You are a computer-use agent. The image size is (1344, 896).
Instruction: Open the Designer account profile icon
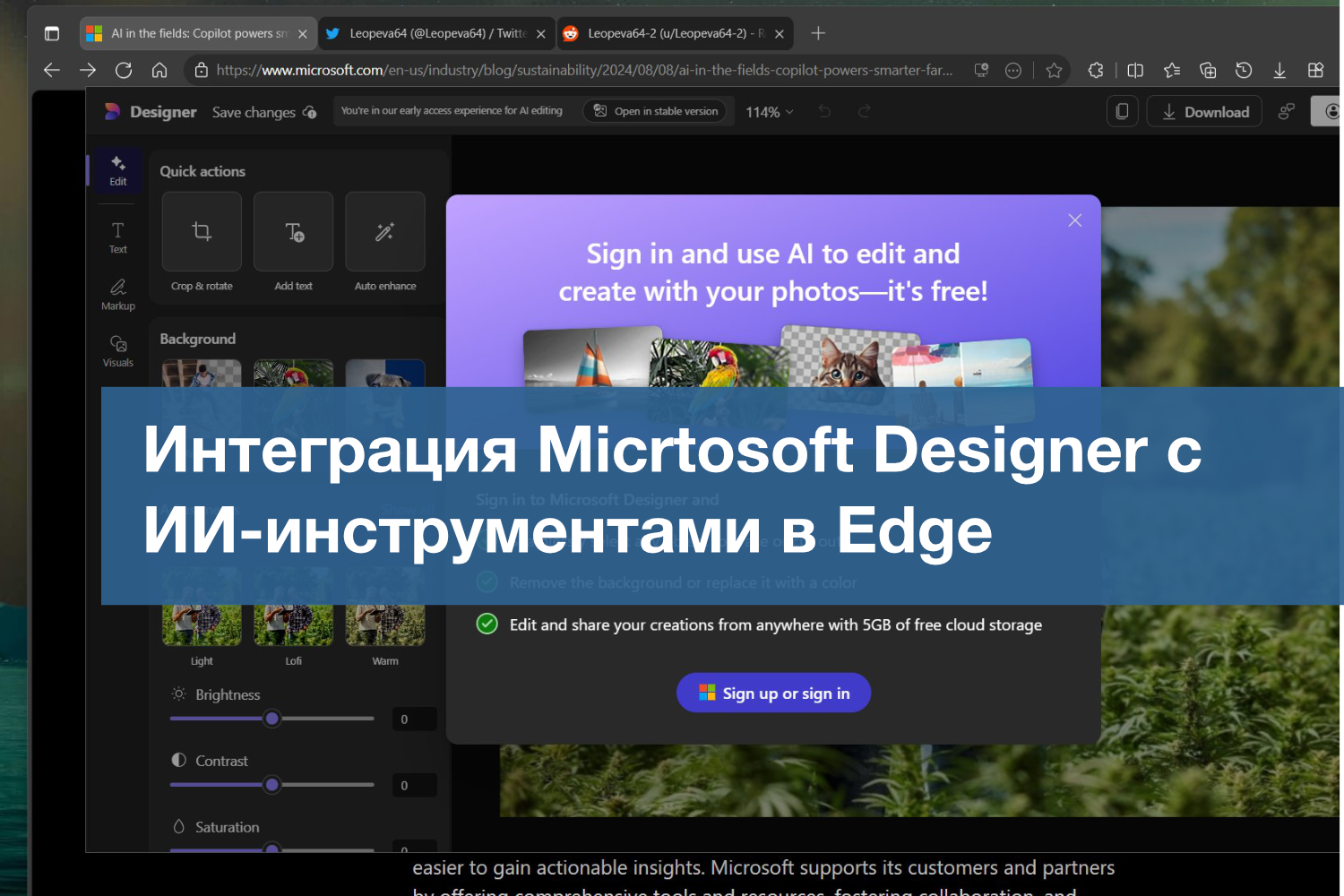pos(1330,112)
